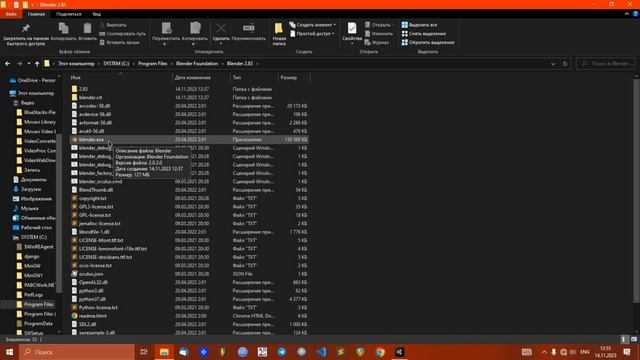Switch to the Главная ribbon tab
This screenshot has height=360, width=640.
pyautogui.click(x=36, y=14)
